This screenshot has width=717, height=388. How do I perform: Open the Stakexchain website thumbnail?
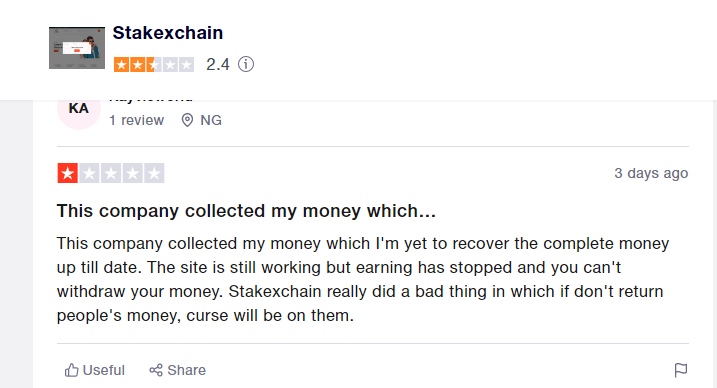(77, 48)
